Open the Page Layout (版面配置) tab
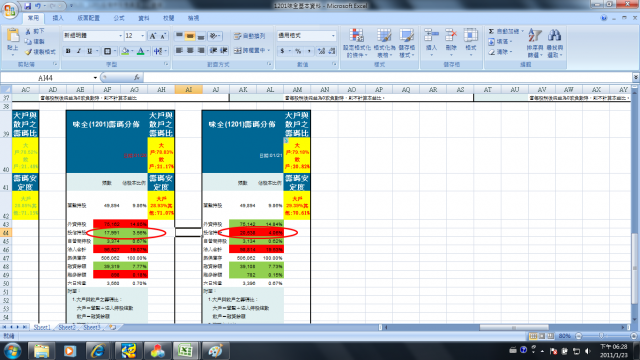Image resolution: width=640 pixels, height=360 pixels. tap(88, 18)
